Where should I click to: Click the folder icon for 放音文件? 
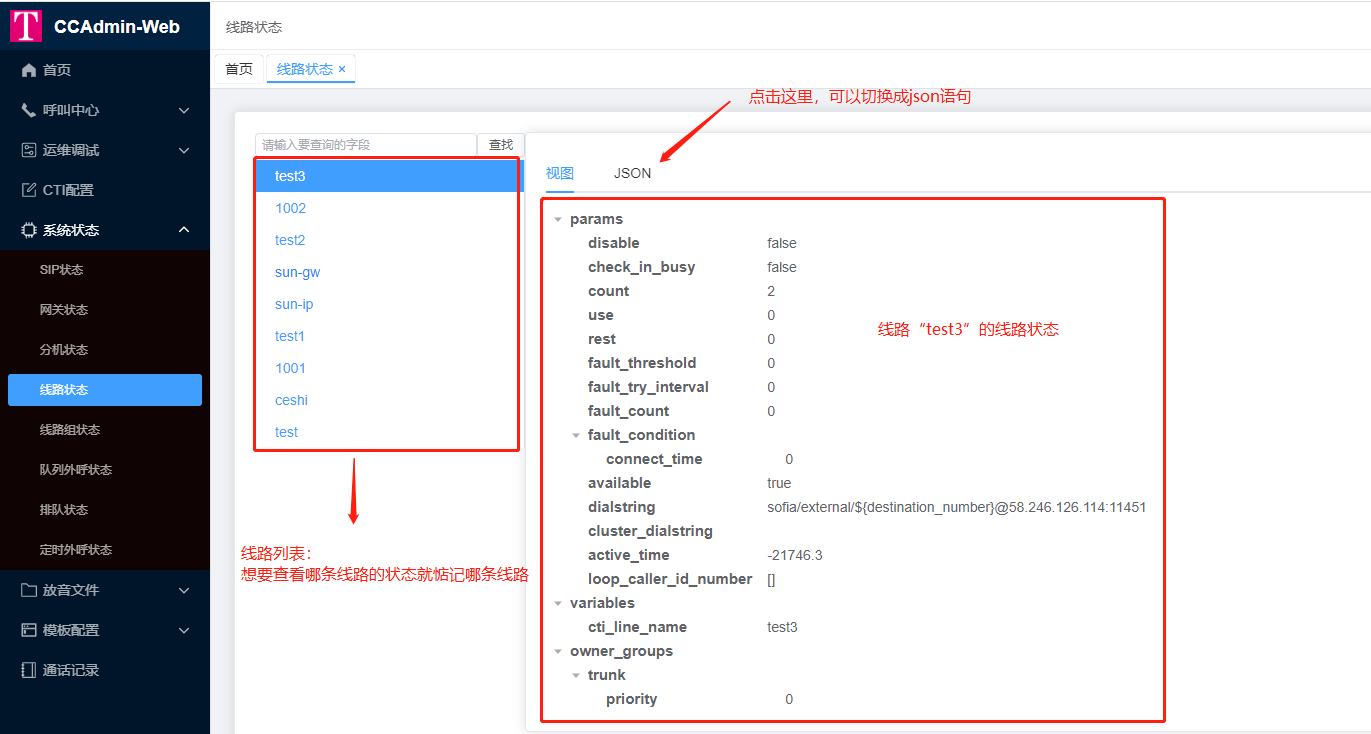pyautogui.click(x=29, y=590)
